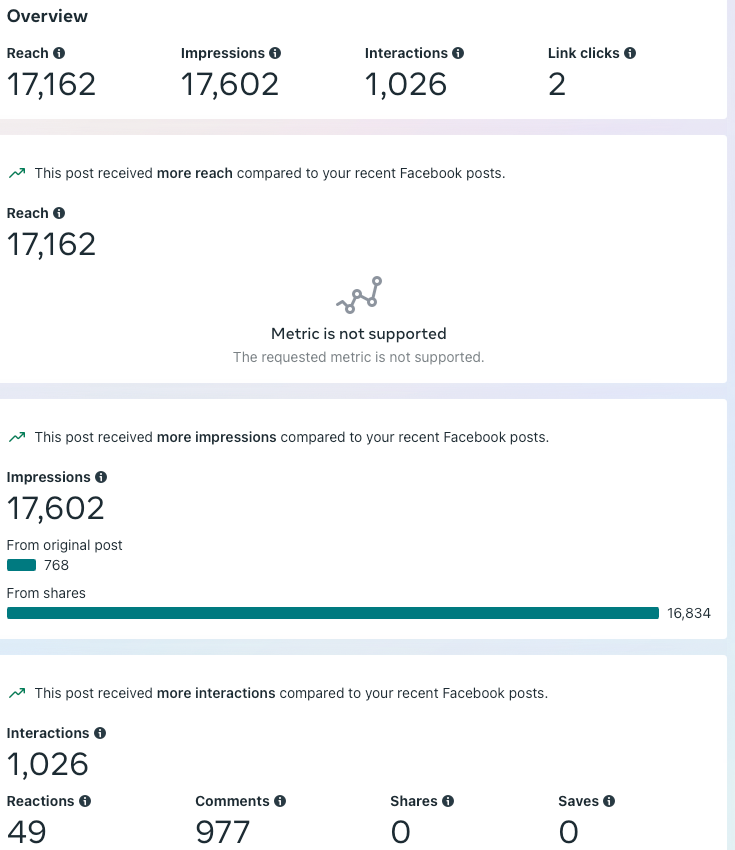
Task: Click the 977 Comments count
Action: click(x=223, y=832)
